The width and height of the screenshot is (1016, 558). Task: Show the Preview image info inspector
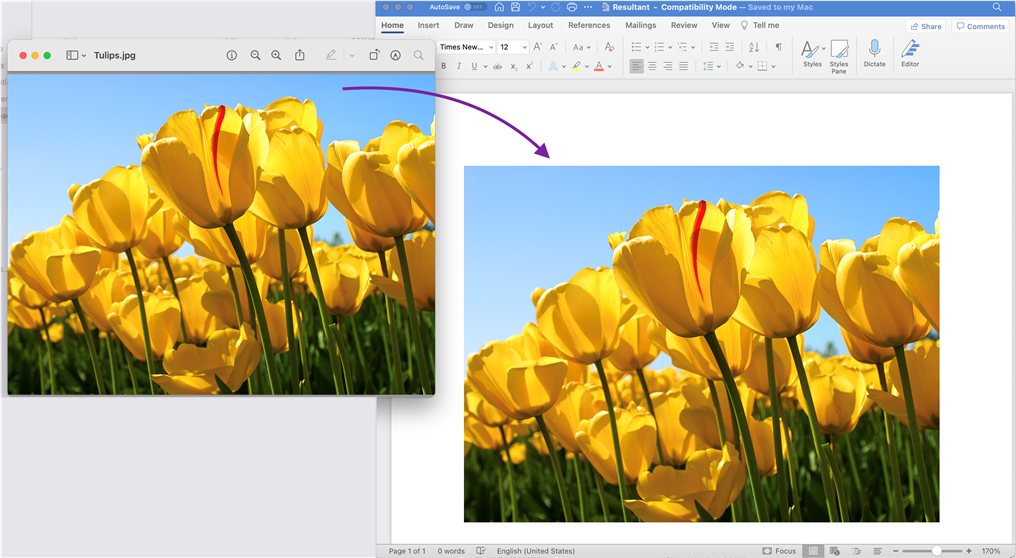232,56
